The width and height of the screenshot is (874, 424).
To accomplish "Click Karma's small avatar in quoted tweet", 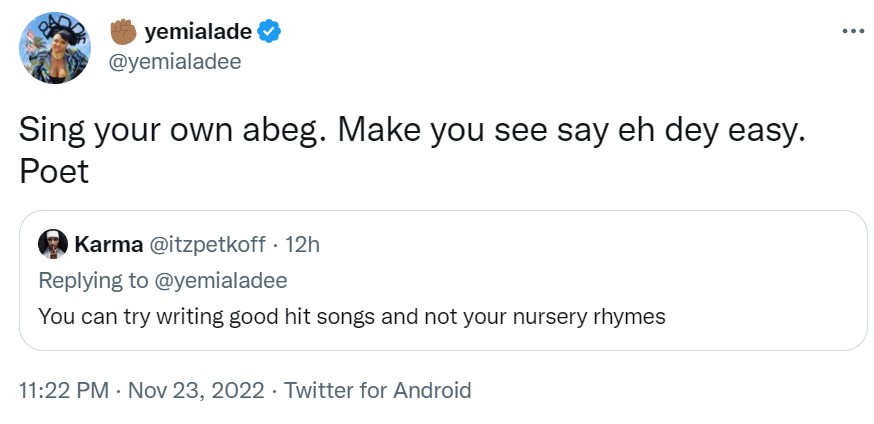I will (52, 243).
